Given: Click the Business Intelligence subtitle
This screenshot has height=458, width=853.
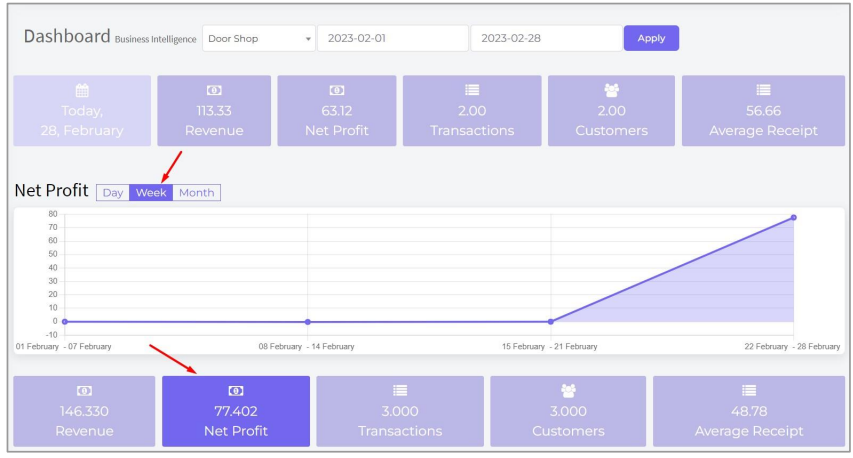Looking at the screenshot, I should 156,39.
